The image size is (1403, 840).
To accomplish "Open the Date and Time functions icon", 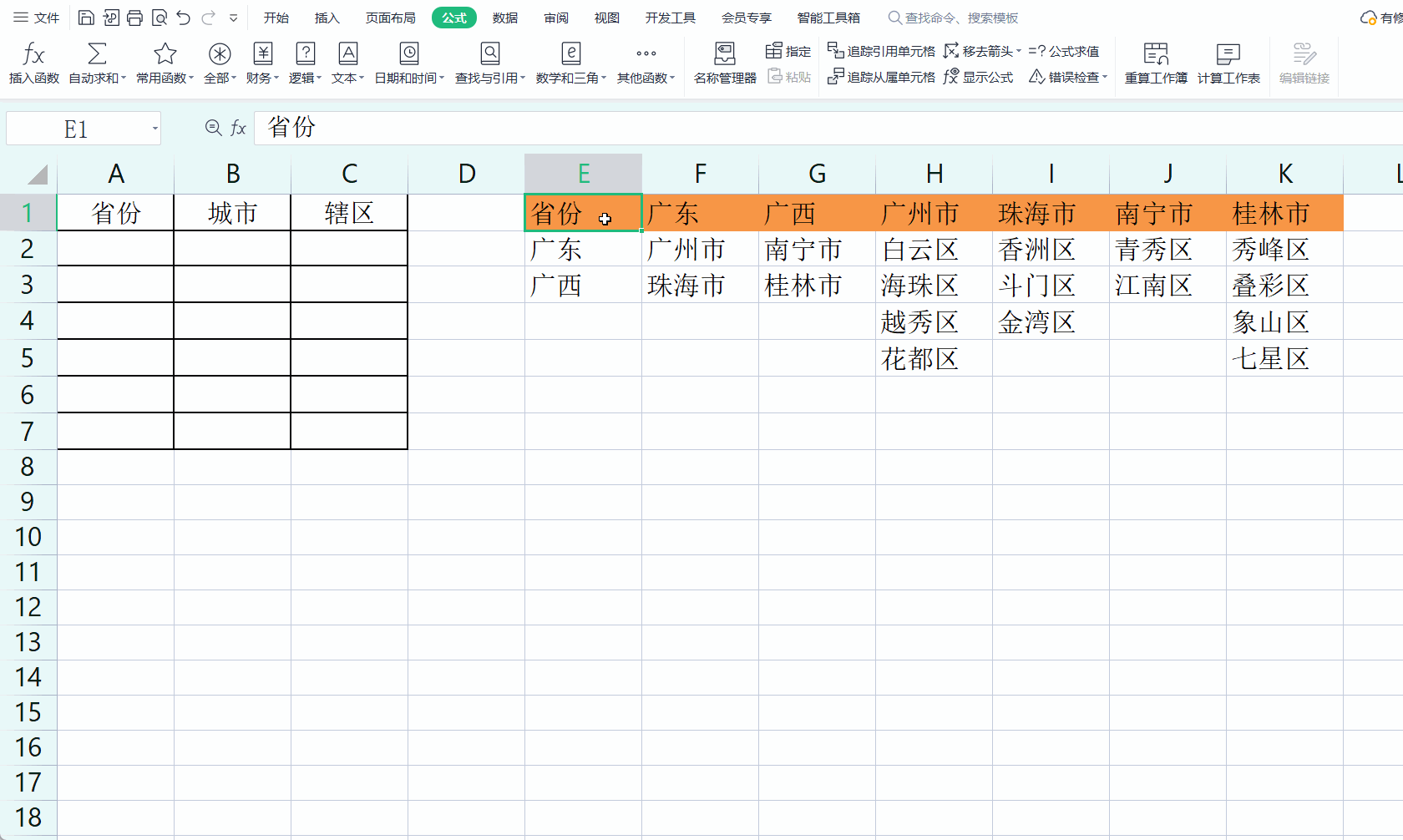I will [x=409, y=53].
